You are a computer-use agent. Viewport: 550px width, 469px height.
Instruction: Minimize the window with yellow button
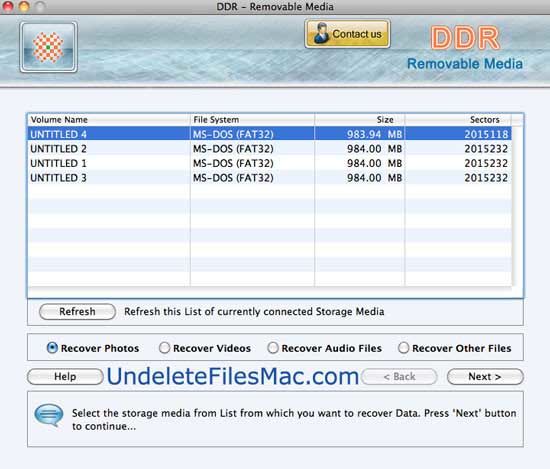24,6
